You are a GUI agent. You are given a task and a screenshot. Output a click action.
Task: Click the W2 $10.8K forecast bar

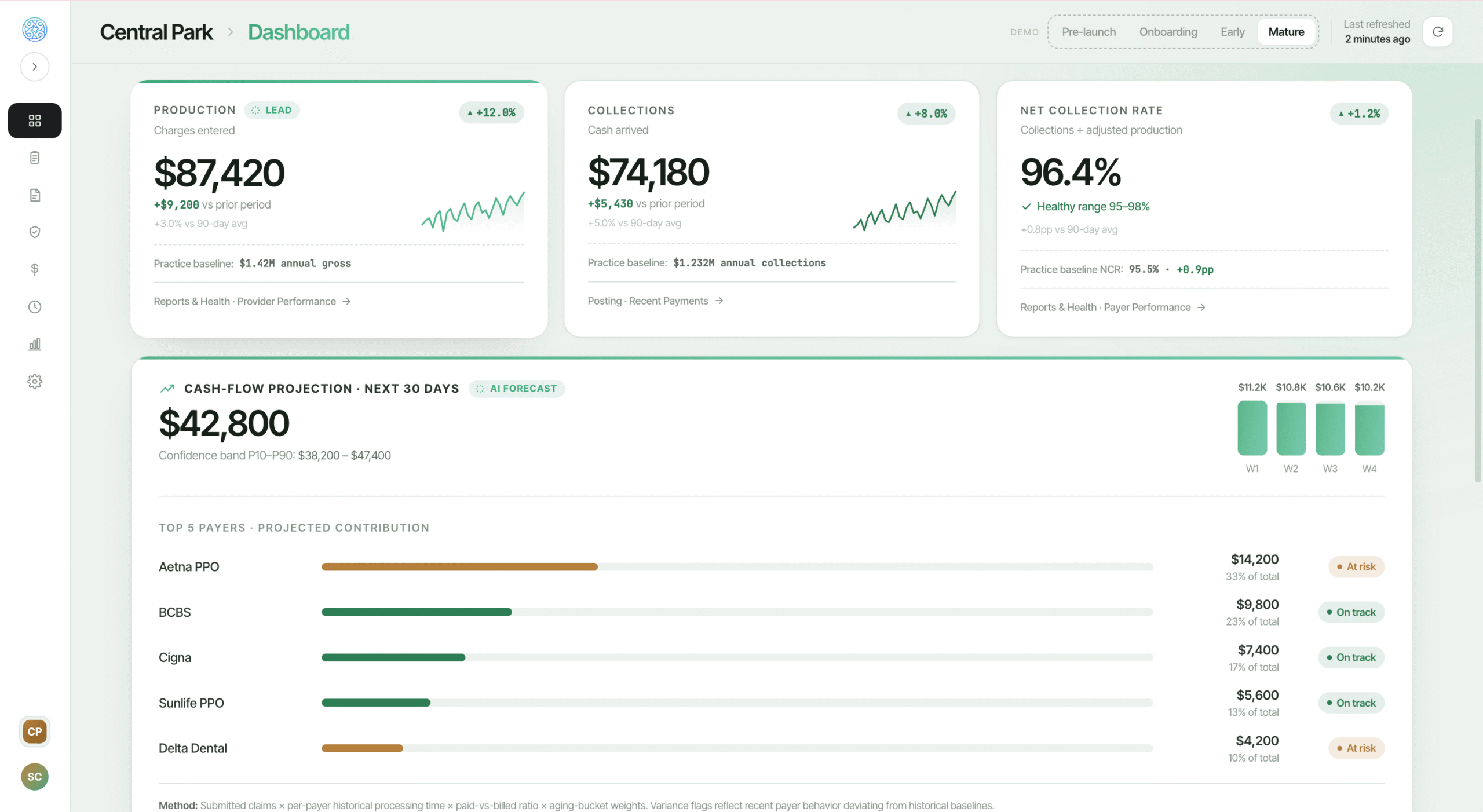point(1291,429)
